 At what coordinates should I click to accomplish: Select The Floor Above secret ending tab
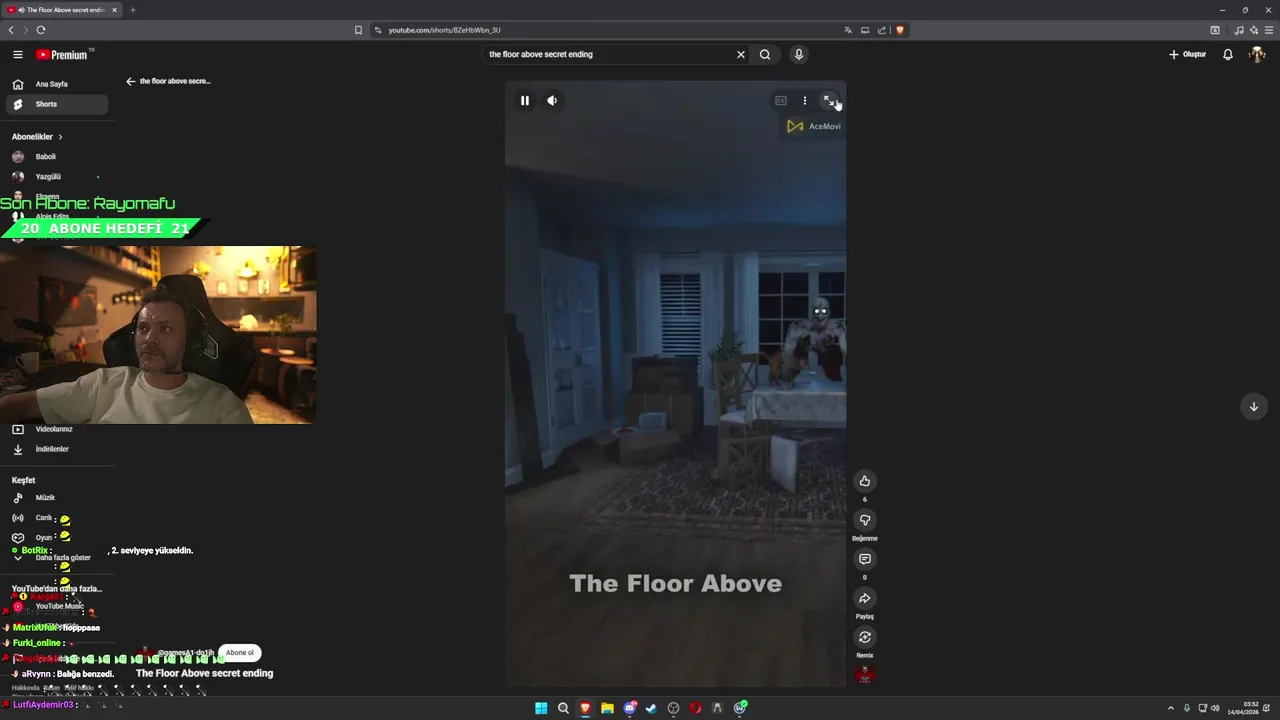pyautogui.click(x=62, y=10)
